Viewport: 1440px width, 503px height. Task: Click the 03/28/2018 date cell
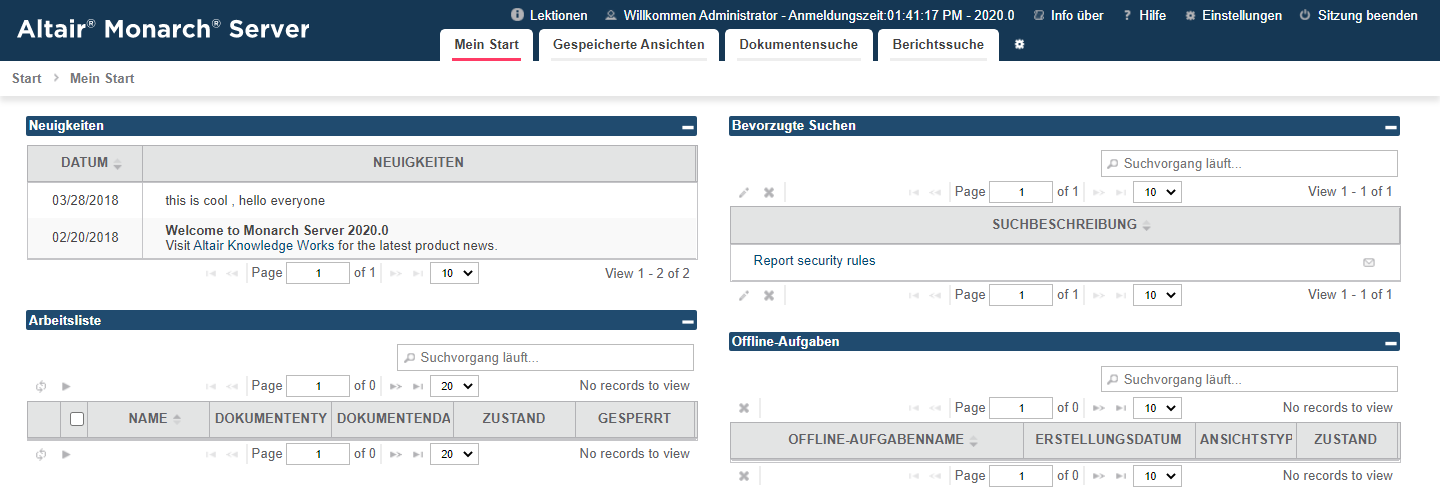pyautogui.click(x=85, y=201)
